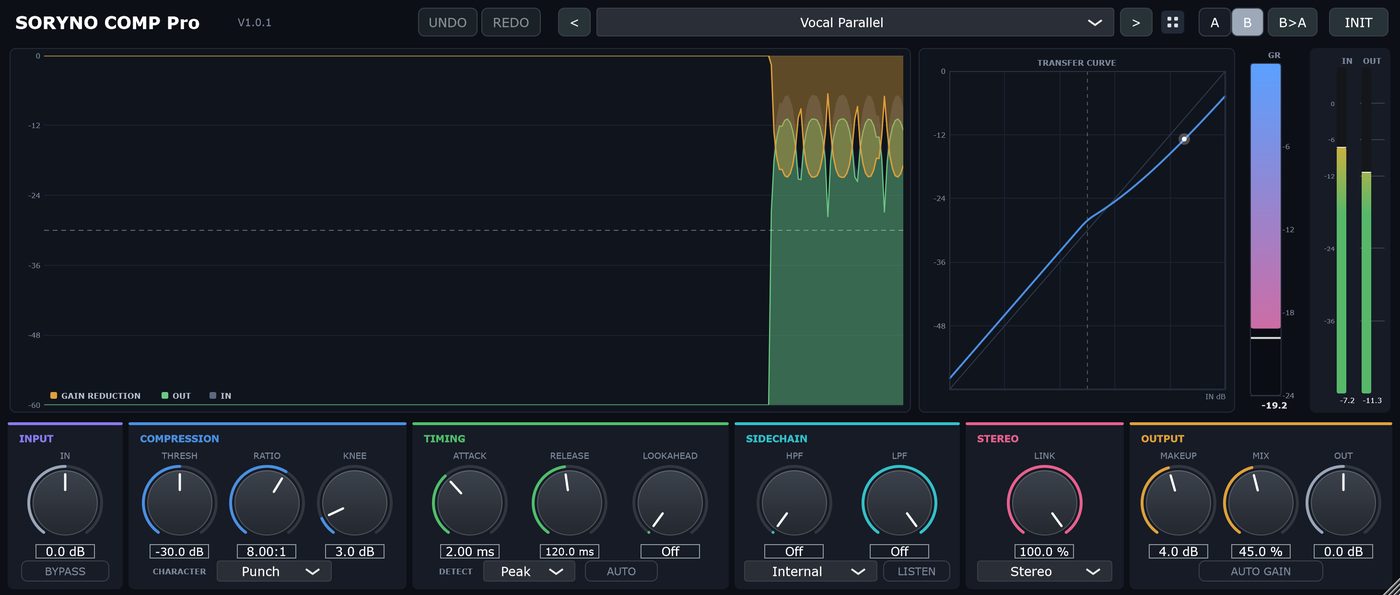Switch to state A
Viewport: 1400px width, 595px height.
1215,22
